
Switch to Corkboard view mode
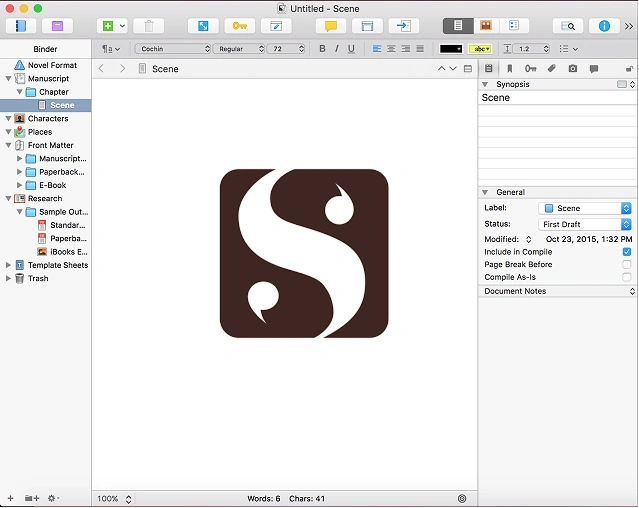tap(486, 26)
